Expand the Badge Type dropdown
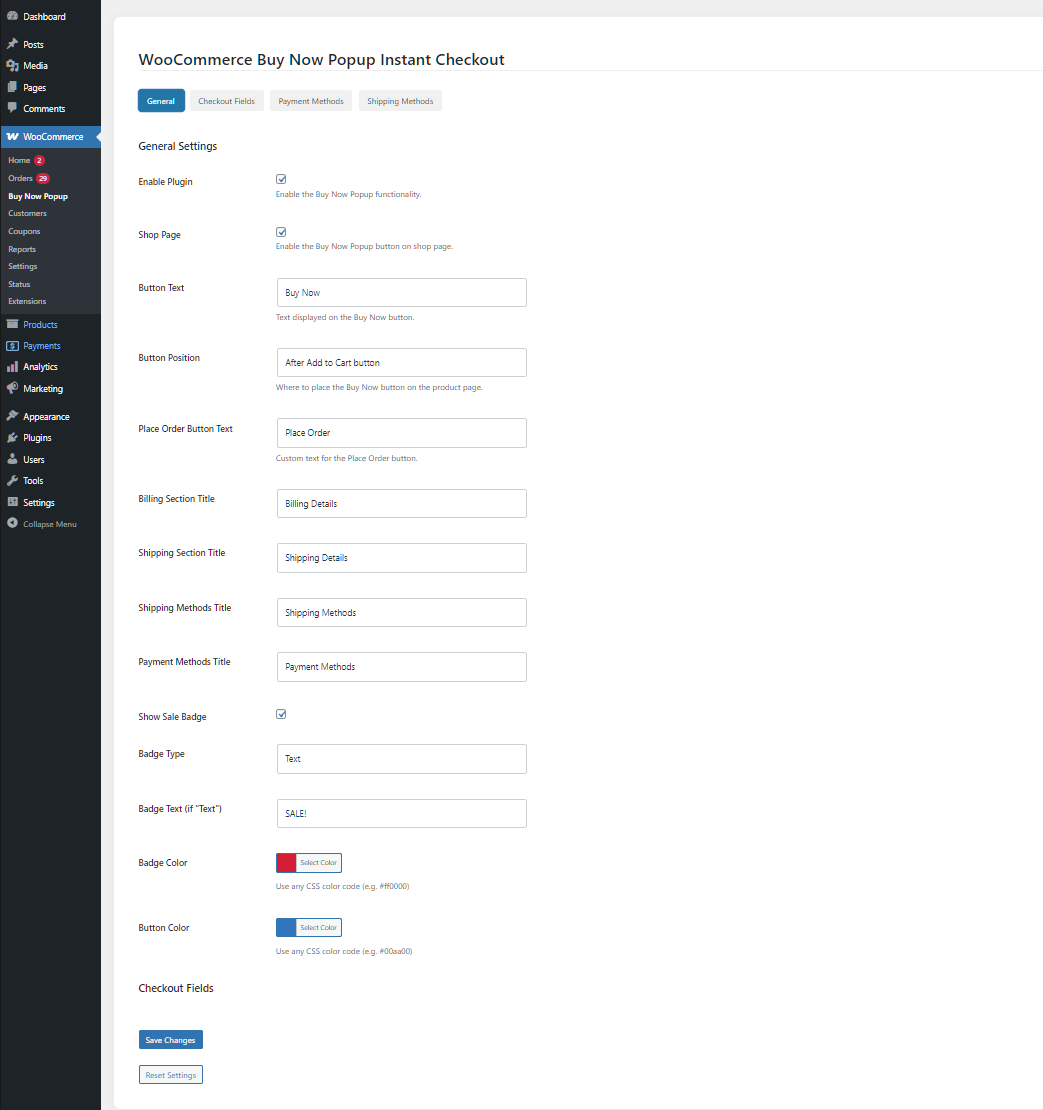Screen dimensions: 1043x1110 (401, 759)
